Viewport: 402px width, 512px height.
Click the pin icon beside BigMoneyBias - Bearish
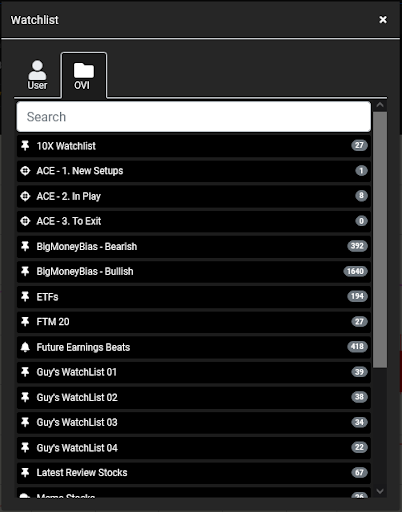pos(25,246)
